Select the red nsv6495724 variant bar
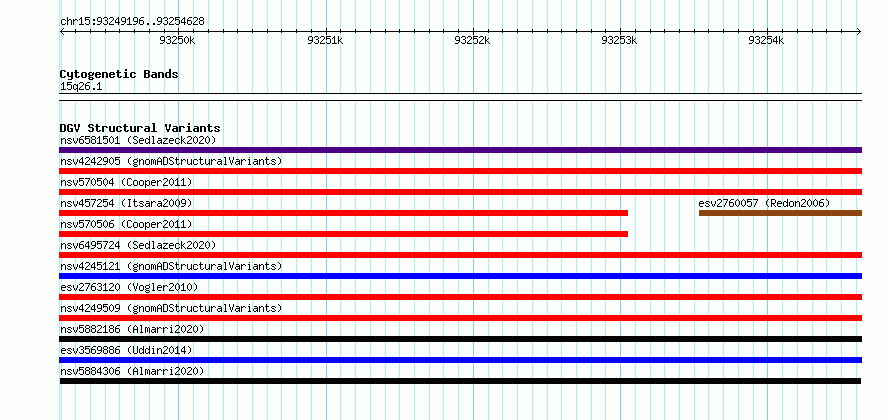Screen dimensions: 890x420 pyautogui.click(x=460, y=255)
